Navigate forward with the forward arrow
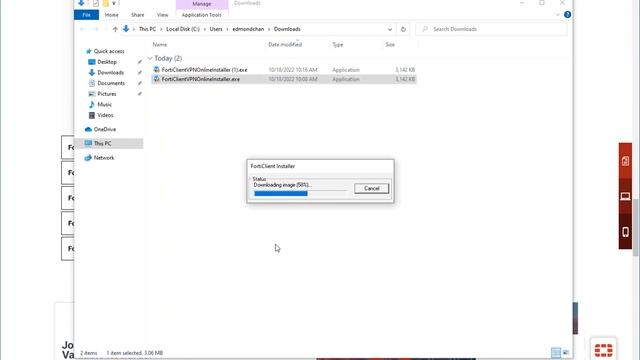This screenshot has height=360, width=640. tap(96, 29)
